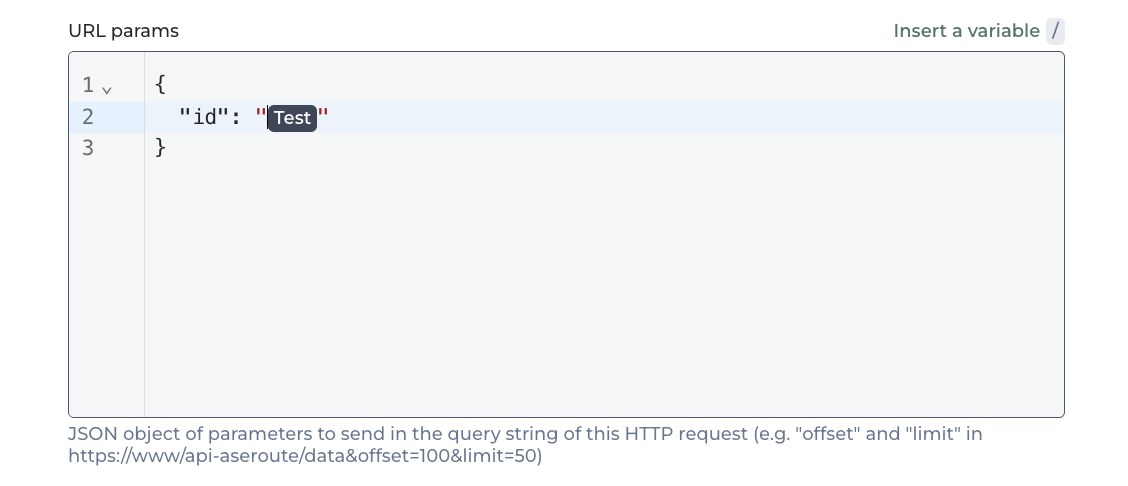The height and width of the screenshot is (486, 1128).
Task: Click the example URL in the help text
Action: [305, 456]
